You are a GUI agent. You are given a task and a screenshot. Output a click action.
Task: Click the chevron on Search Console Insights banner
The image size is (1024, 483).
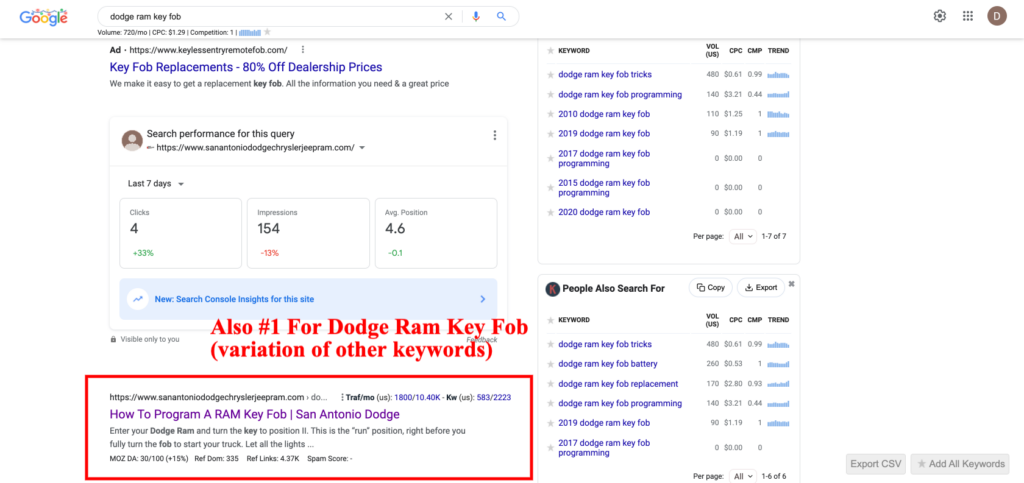pyautogui.click(x=483, y=300)
